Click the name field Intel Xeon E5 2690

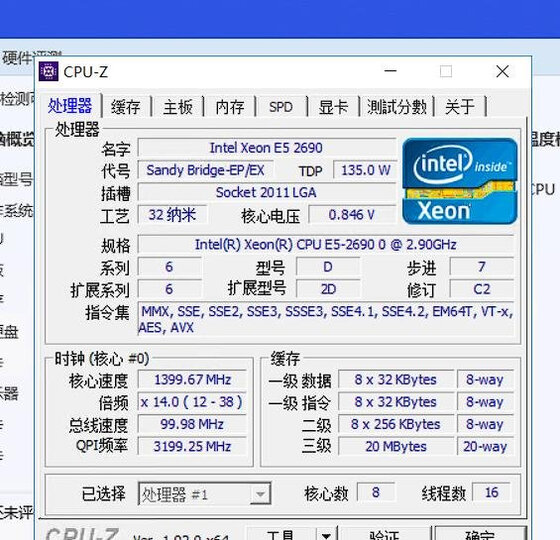[267, 148]
